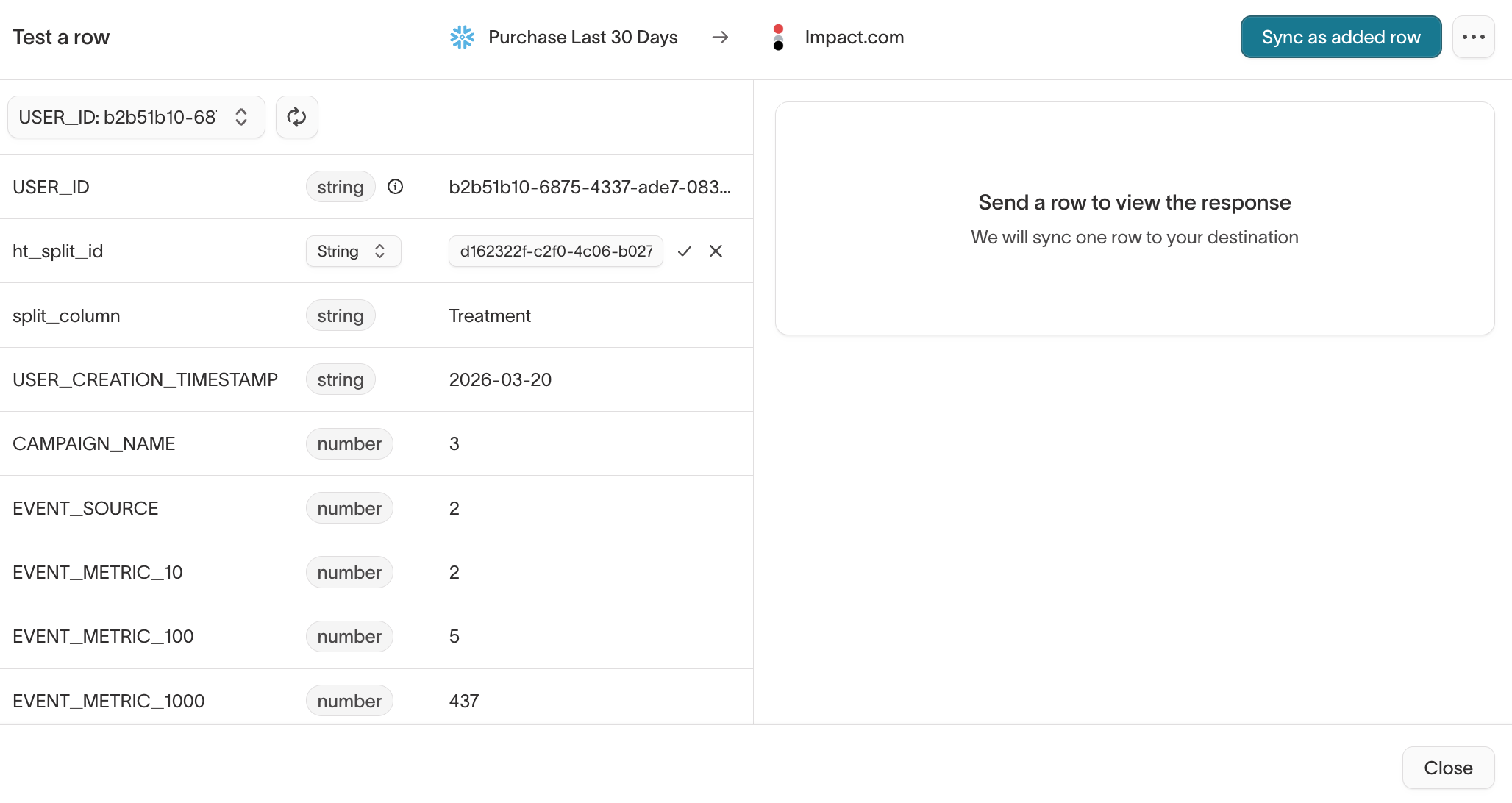This screenshot has height=803, width=1512.
Task: Open the USER_ID row selector dropdown
Action: click(136, 117)
